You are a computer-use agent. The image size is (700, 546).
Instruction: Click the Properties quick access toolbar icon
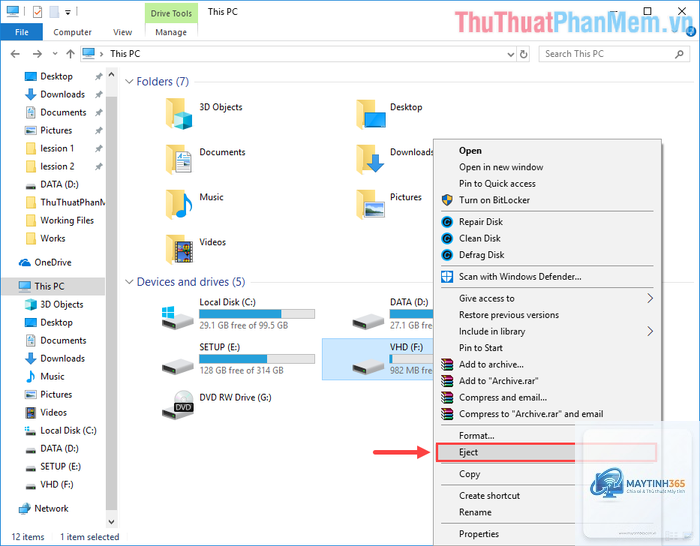point(38,12)
